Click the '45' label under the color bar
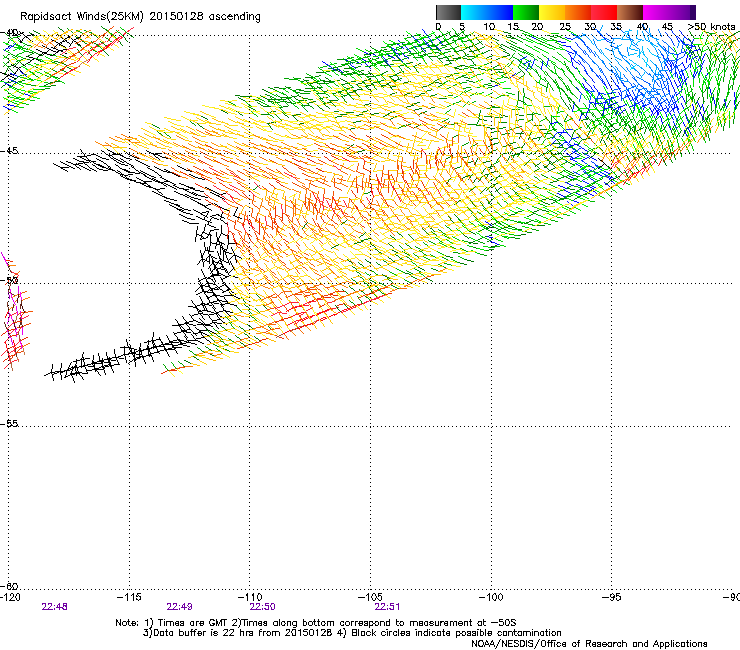The image size is (740, 650). click(667, 27)
